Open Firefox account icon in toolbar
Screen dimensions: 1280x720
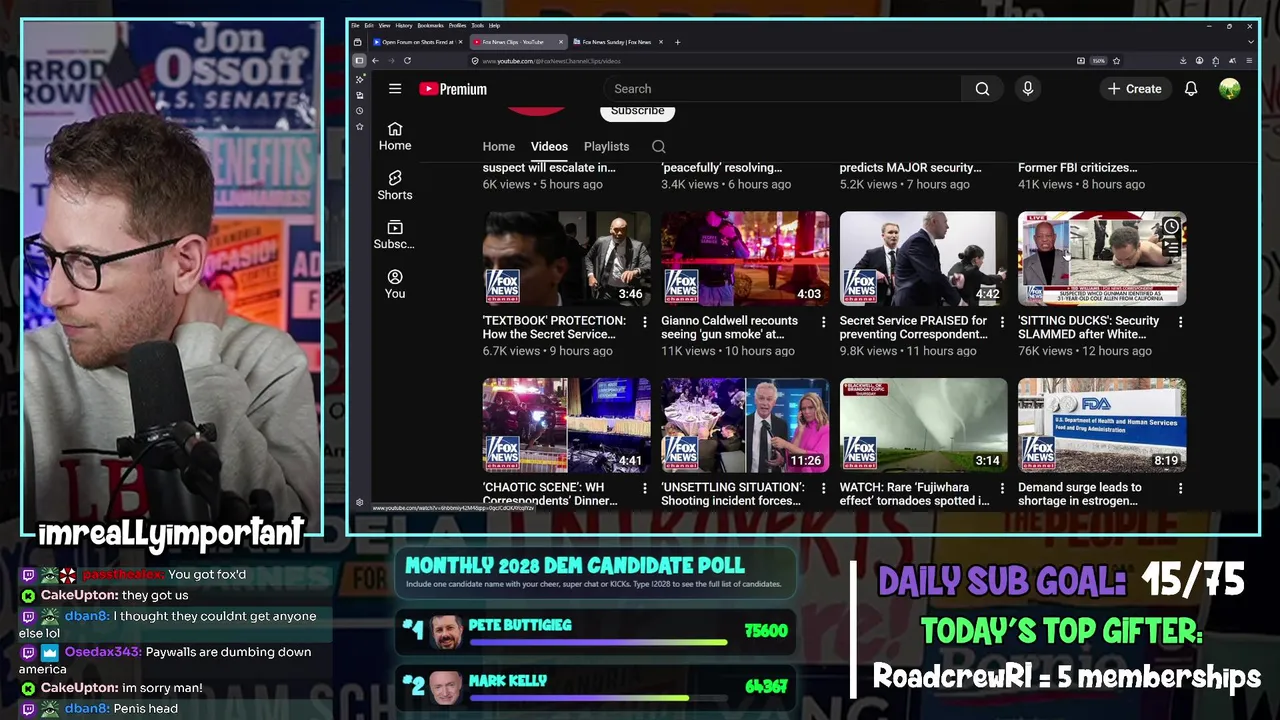(x=1199, y=61)
